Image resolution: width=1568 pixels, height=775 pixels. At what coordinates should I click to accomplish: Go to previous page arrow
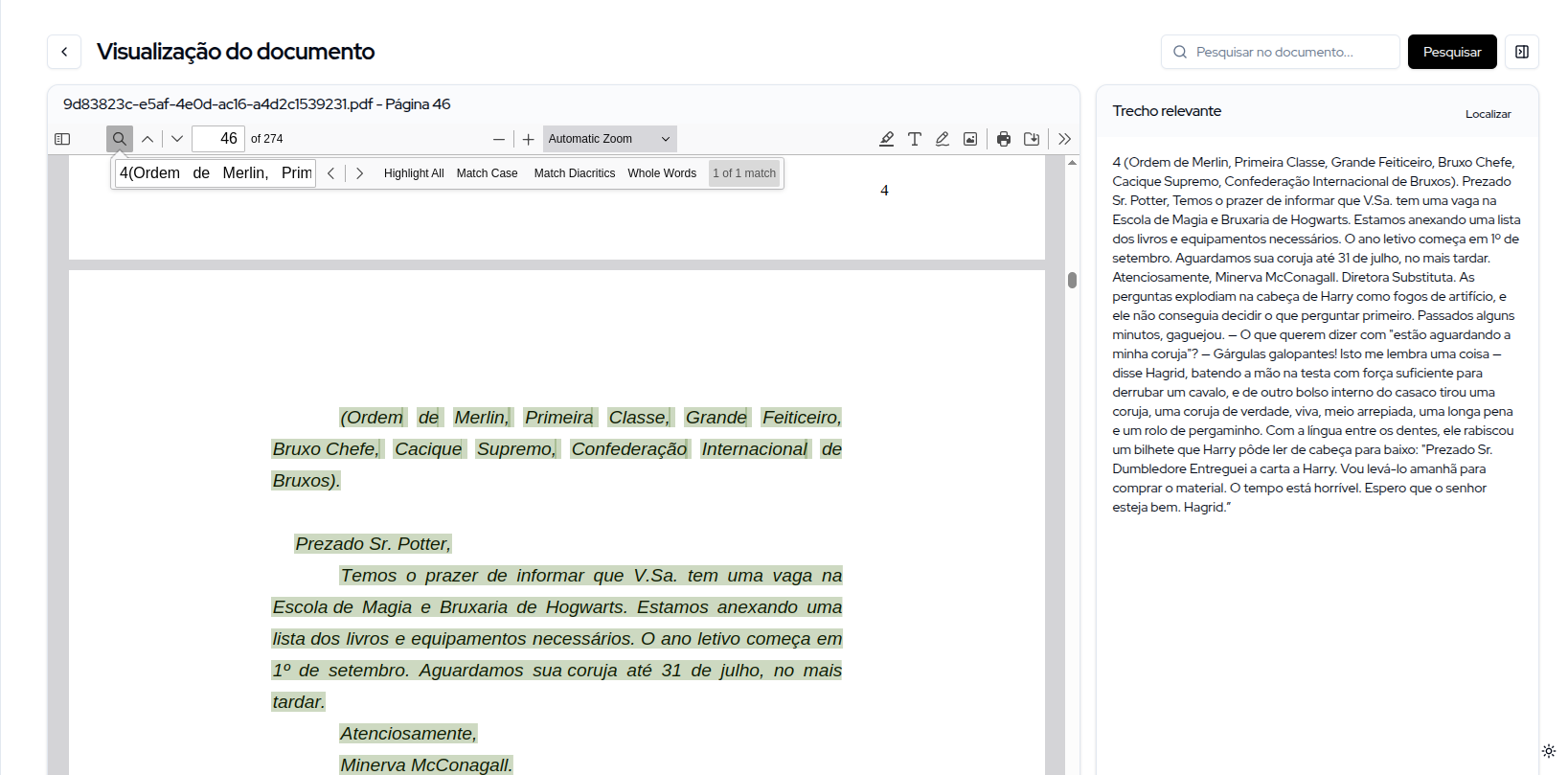point(148,139)
